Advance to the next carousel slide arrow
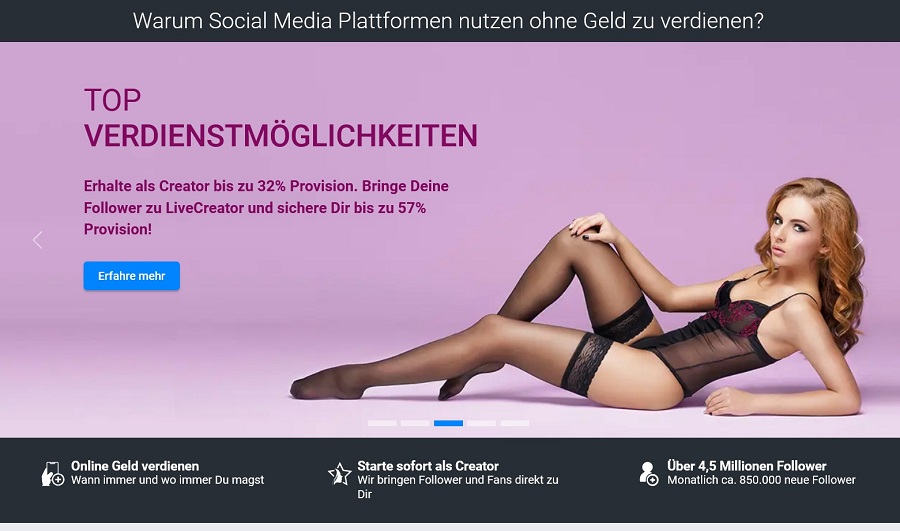This screenshot has width=900, height=531. tap(858, 240)
